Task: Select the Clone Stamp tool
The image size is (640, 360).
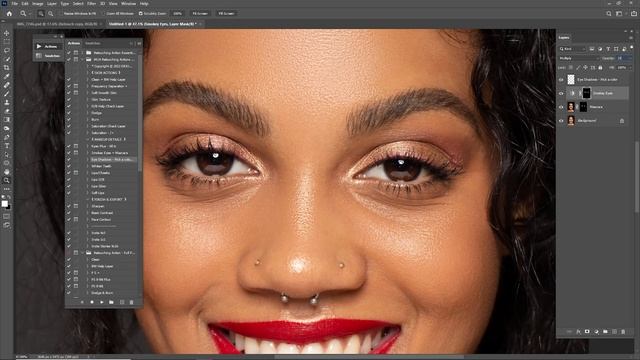Action: [x=7, y=102]
